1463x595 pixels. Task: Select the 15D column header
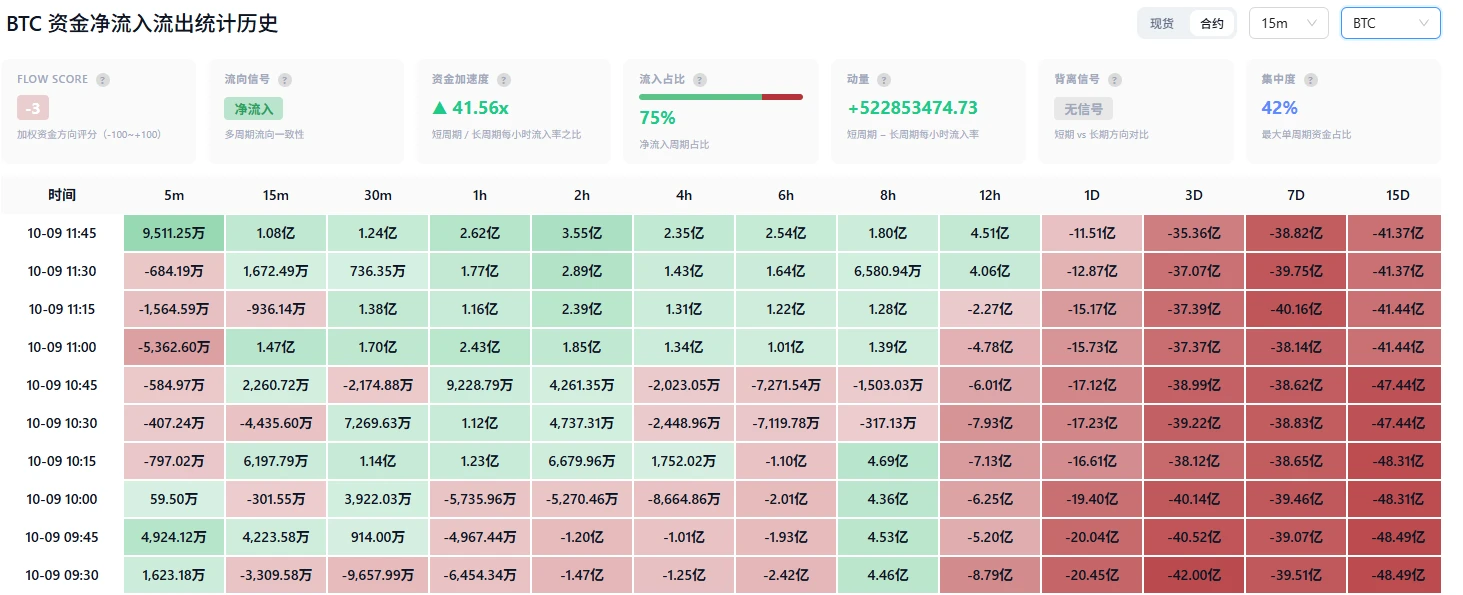tap(1398, 195)
